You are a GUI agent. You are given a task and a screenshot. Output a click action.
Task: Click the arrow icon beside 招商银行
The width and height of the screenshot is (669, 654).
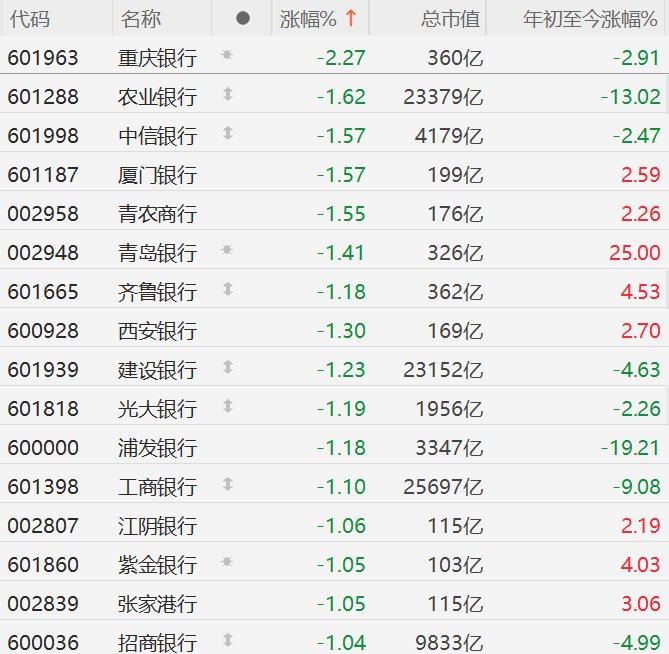tap(227, 641)
